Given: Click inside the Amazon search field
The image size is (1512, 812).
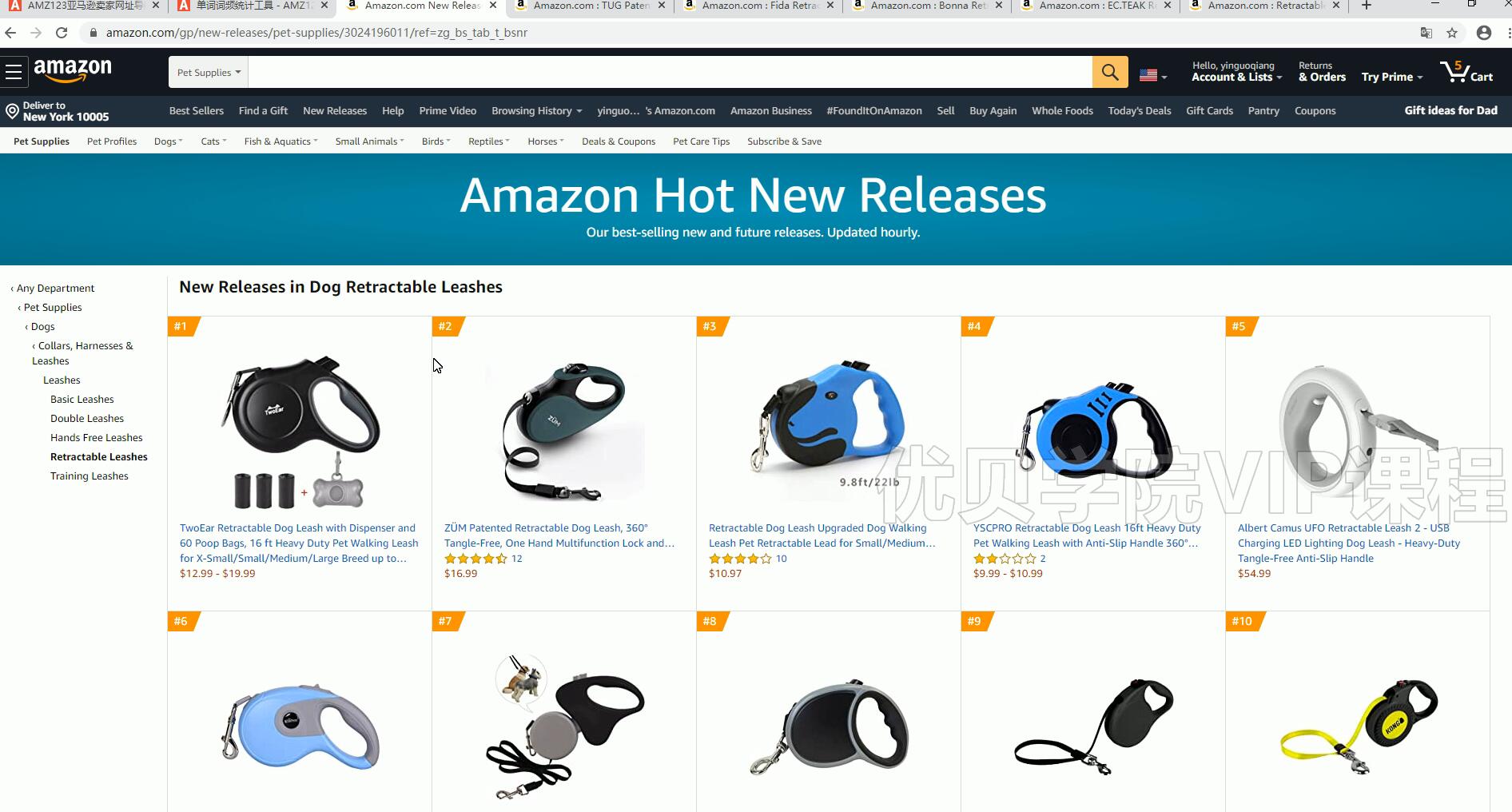Looking at the screenshot, I should pyautogui.click(x=670, y=72).
